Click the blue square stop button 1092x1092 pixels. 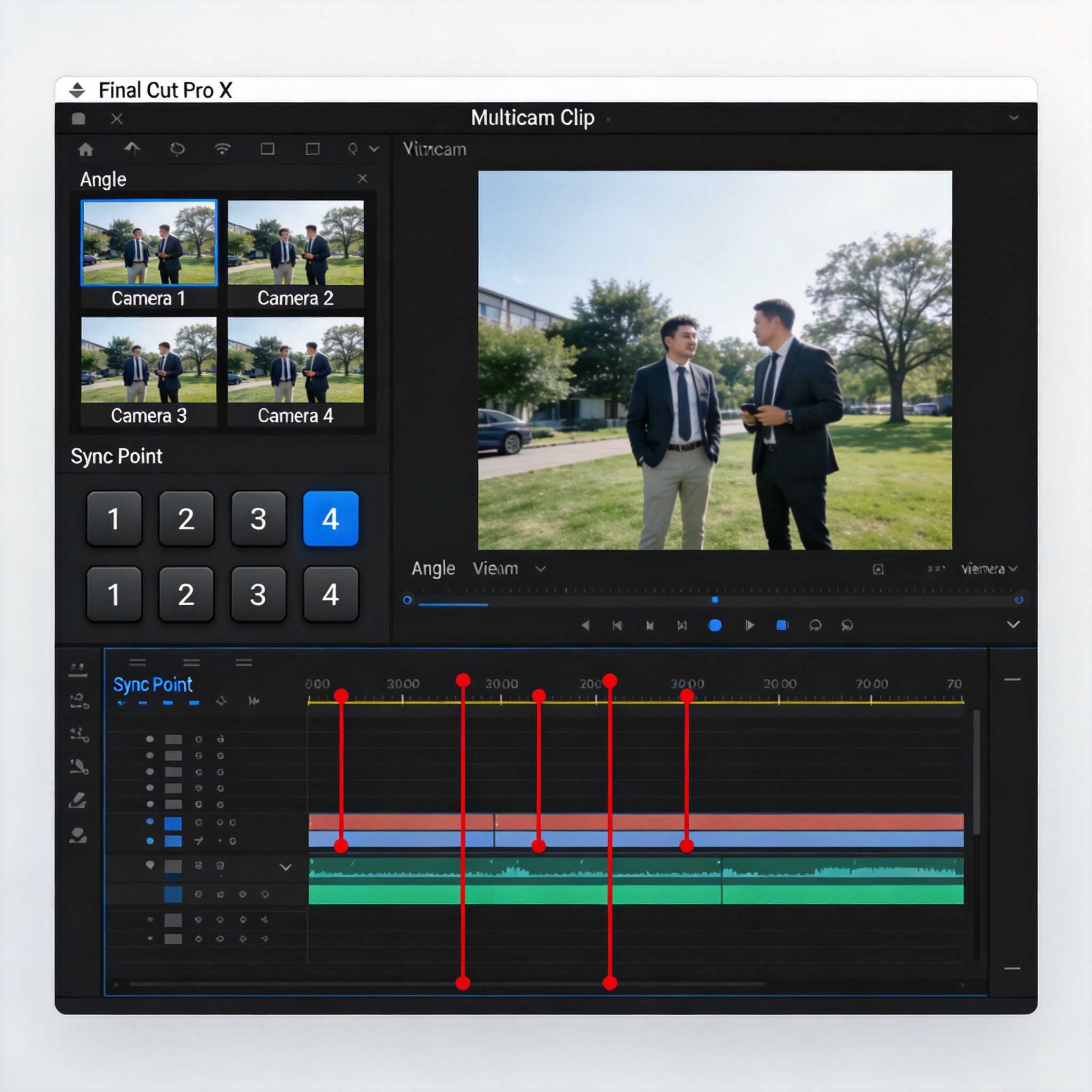[x=782, y=625]
